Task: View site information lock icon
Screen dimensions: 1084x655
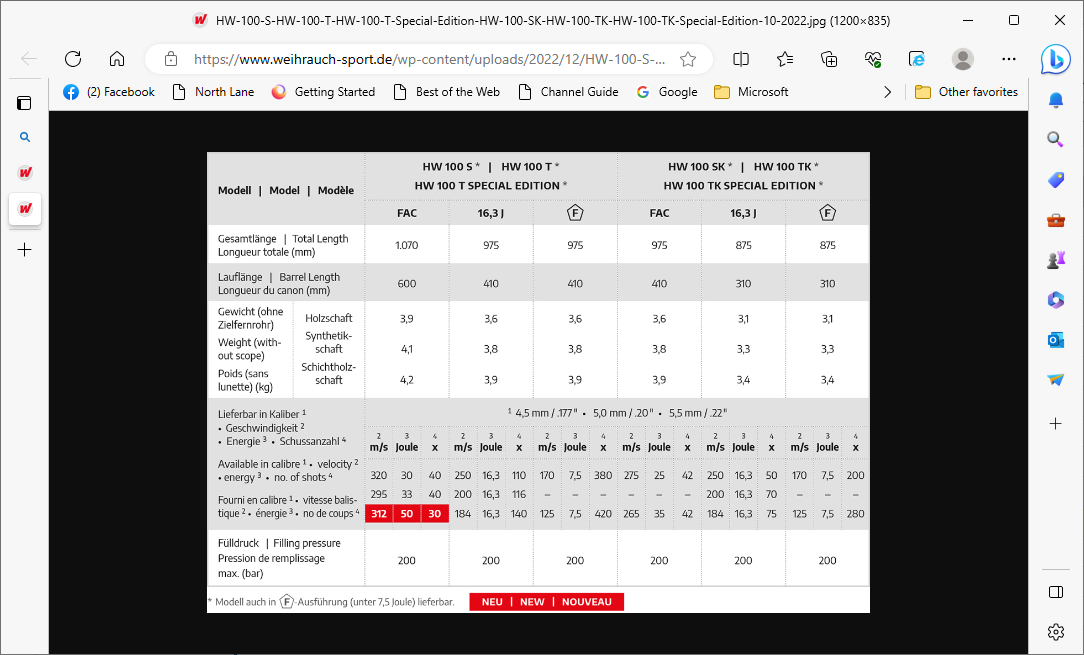Action: coord(171,59)
